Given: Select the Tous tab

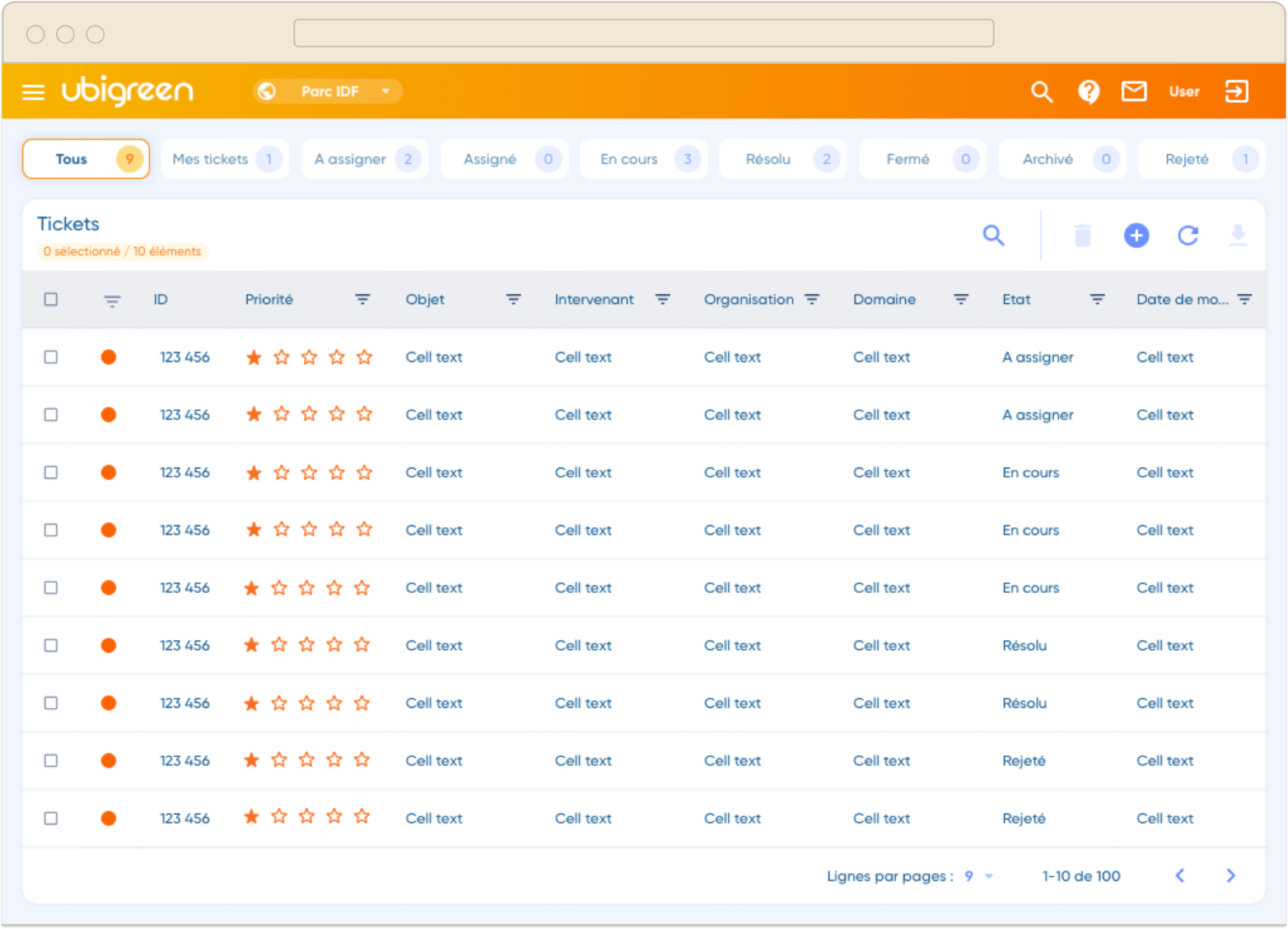Looking at the screenshot, I should click(x=86, y=159).
